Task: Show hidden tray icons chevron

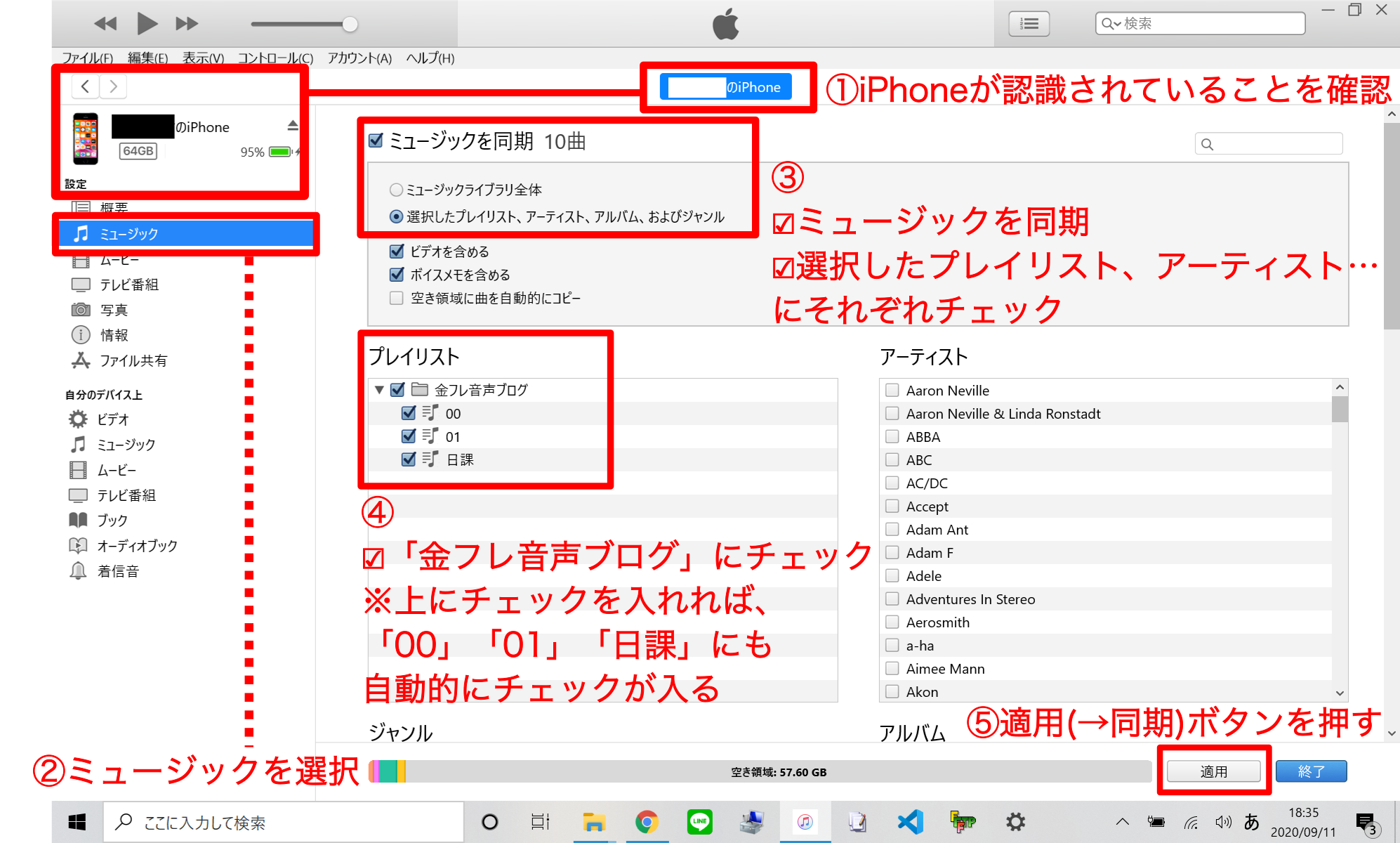Action: pyautogui.click(x=1123, y=822)
